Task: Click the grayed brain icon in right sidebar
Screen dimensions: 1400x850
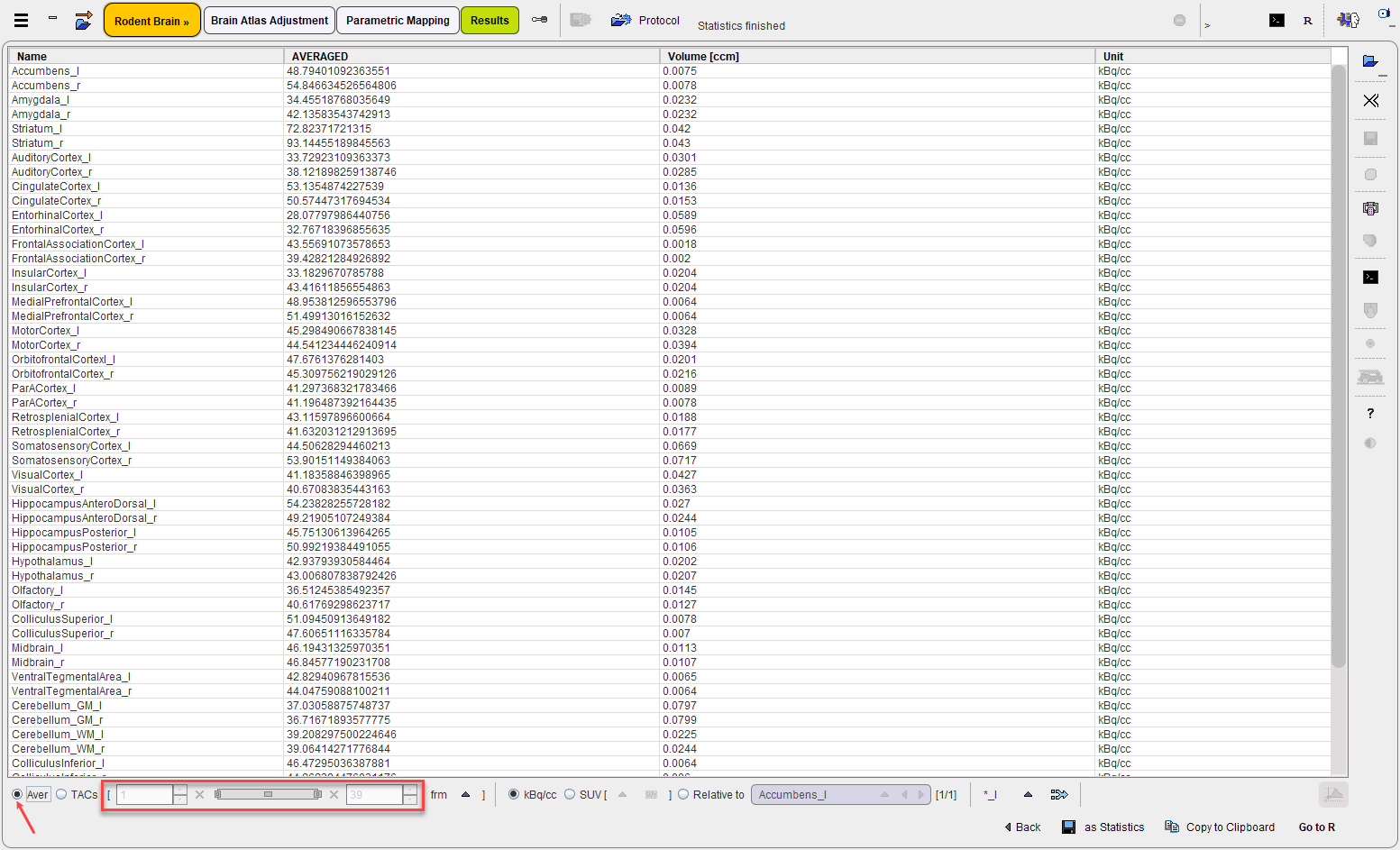Action: pyautogui.click(x=1370, y=241)
